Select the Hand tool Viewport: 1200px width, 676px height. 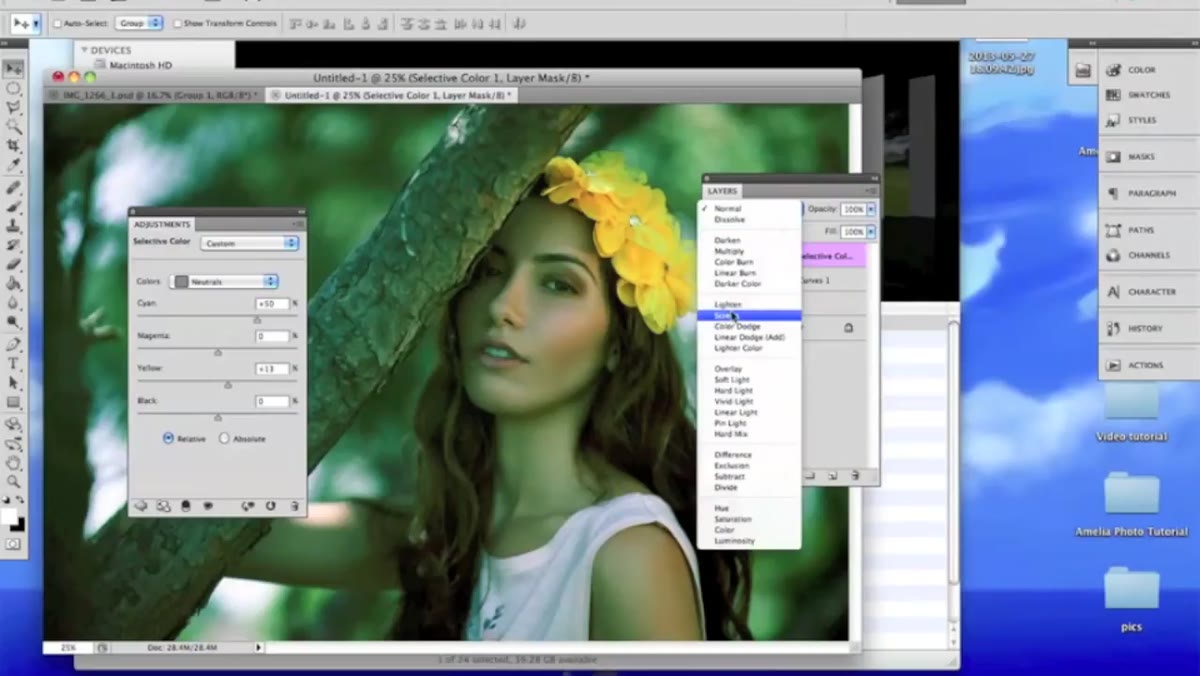pos(13,462)
